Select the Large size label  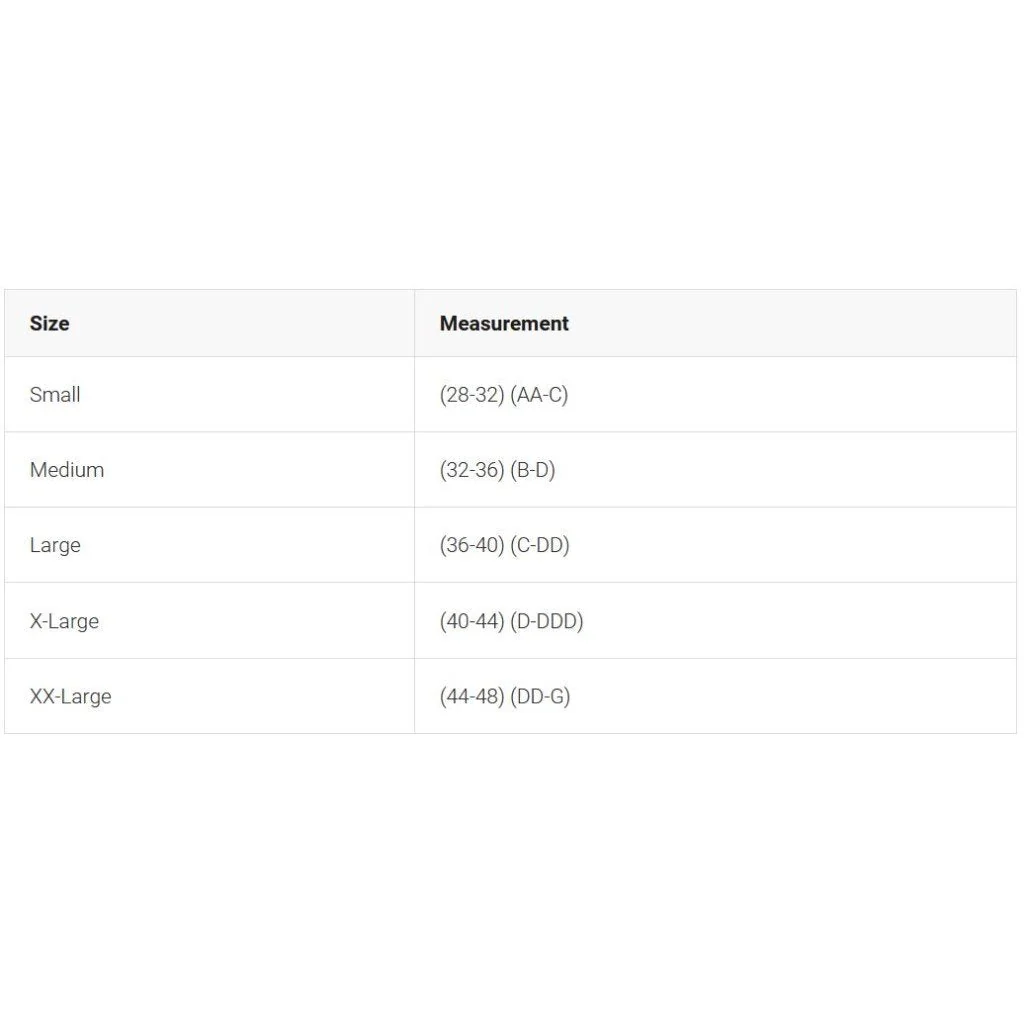[x=55, y=545]
